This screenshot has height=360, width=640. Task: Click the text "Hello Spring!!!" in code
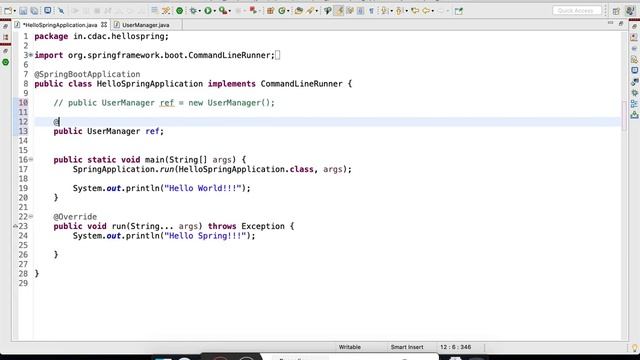(205, 236)
